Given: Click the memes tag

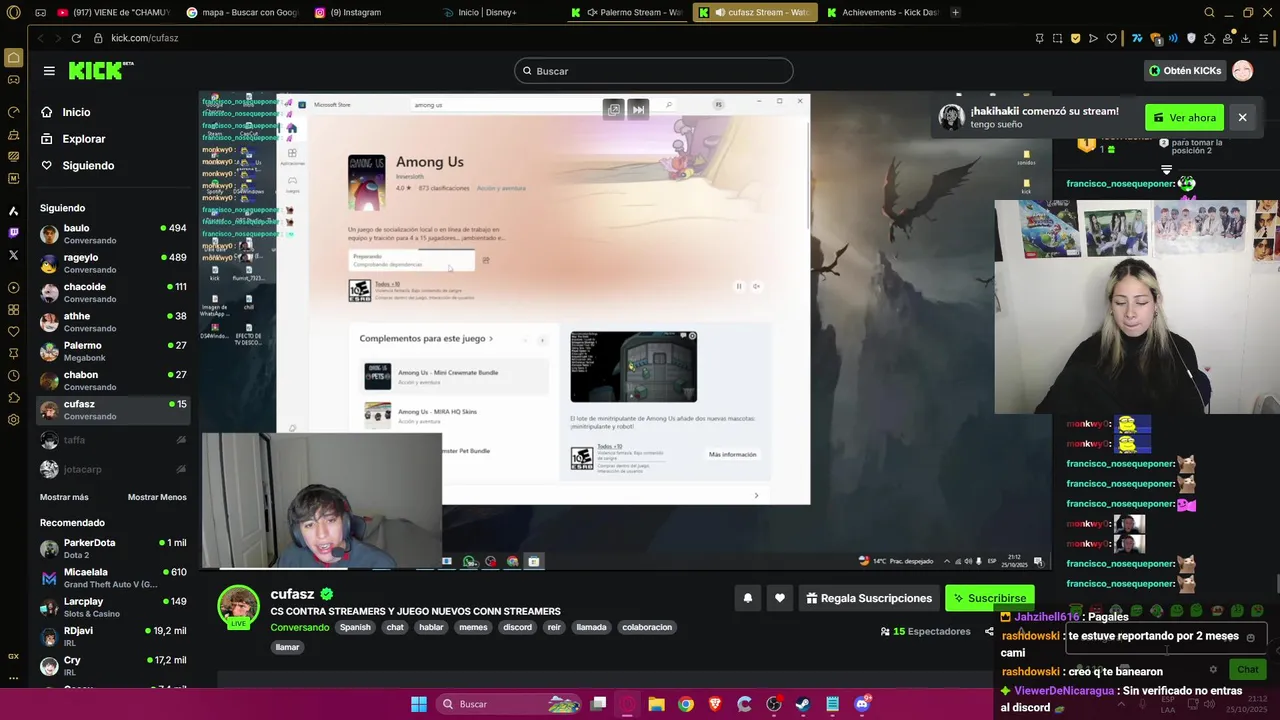Looking at the screenshot, I should [473, 627].
